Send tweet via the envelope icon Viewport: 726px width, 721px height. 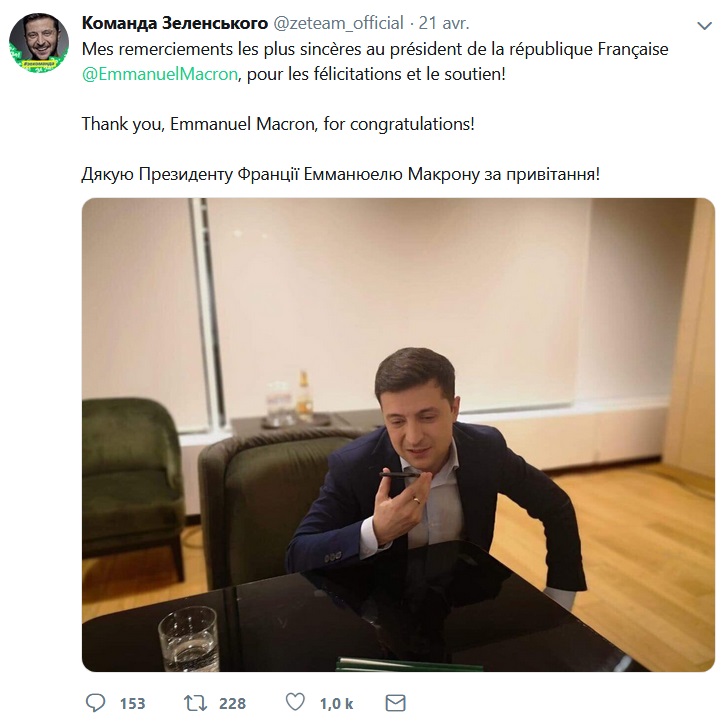click(x=395, y=703)
